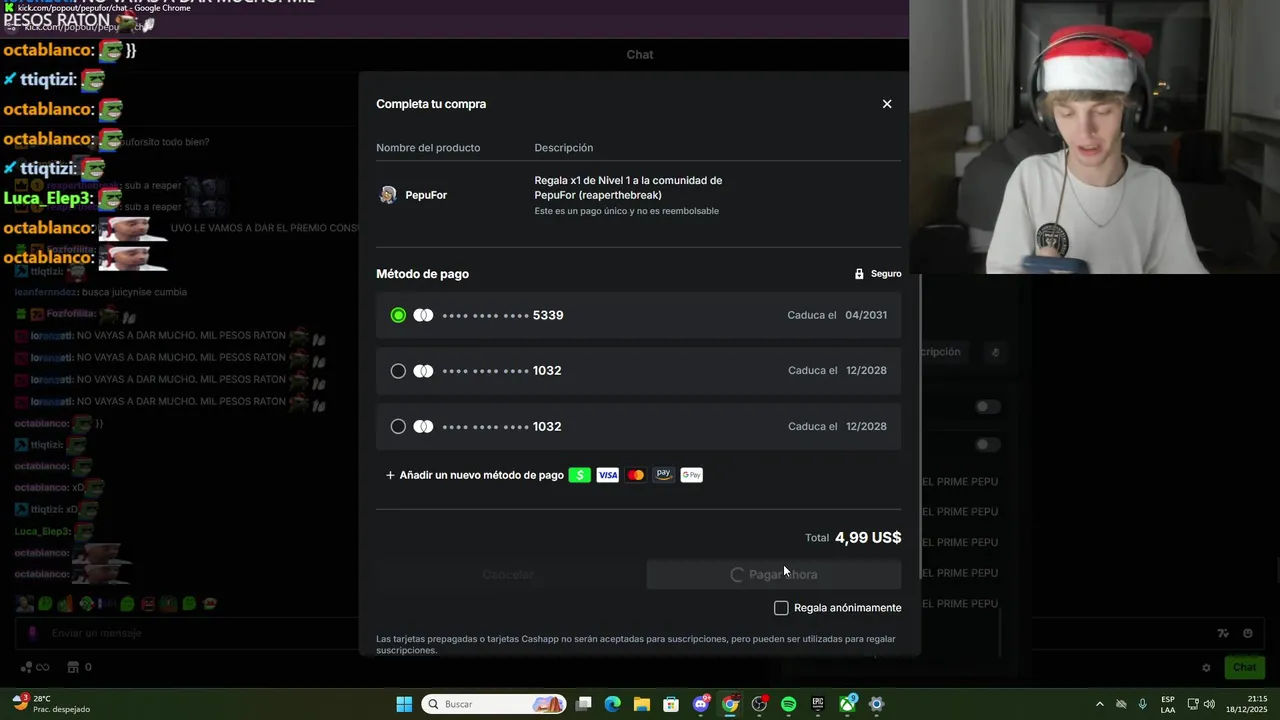This screenshot has height=720, width=1280.
Task: Open Microsoft Store from taskbar
Action: [x=671, y=704]
